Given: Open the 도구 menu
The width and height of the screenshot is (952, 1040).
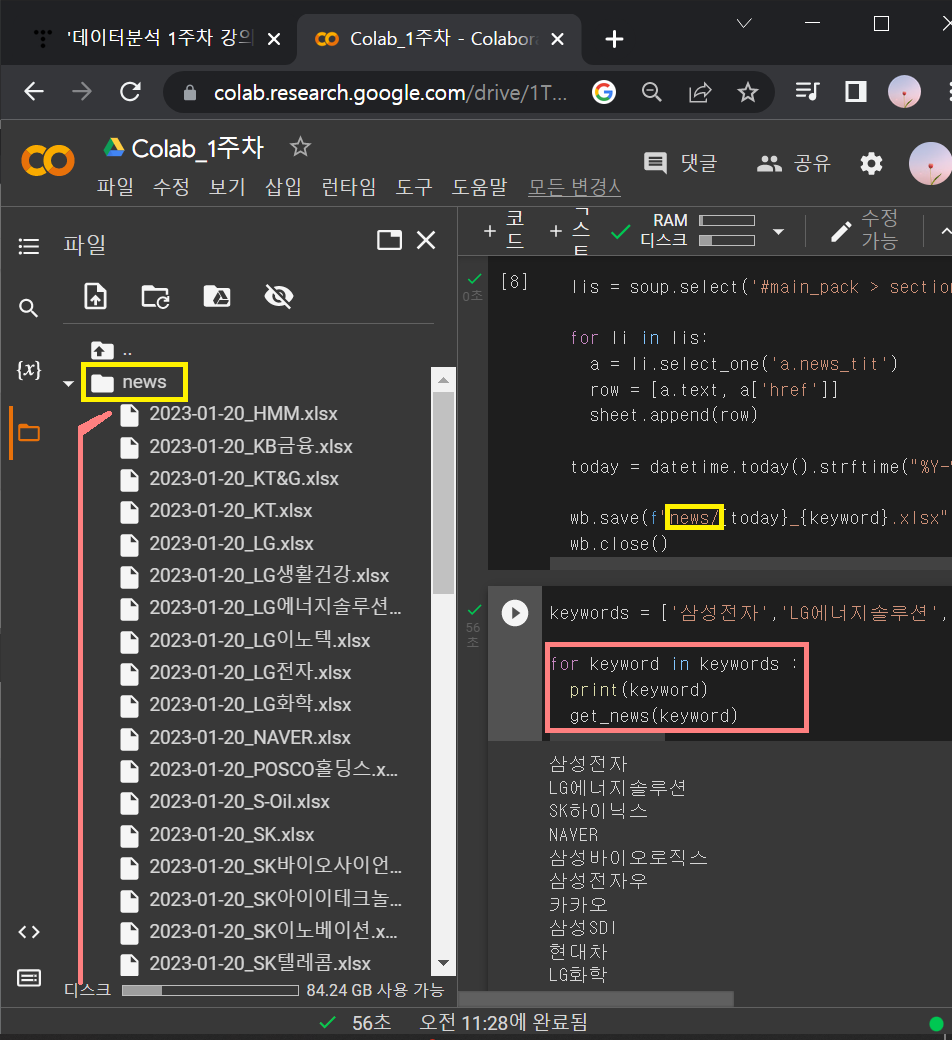Looking at the screenshot, I should [414, 187].
